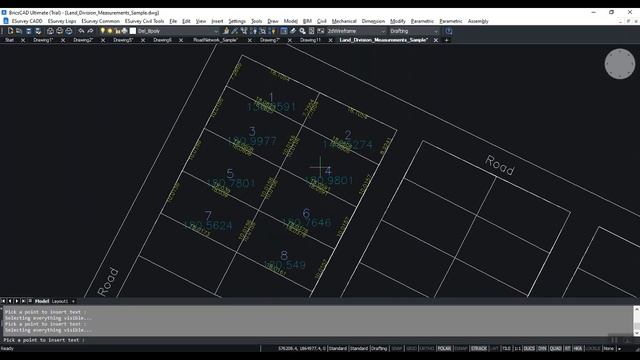Open the Drafting workspace dropdown
640x360 pixels.
tap(414, 31)
